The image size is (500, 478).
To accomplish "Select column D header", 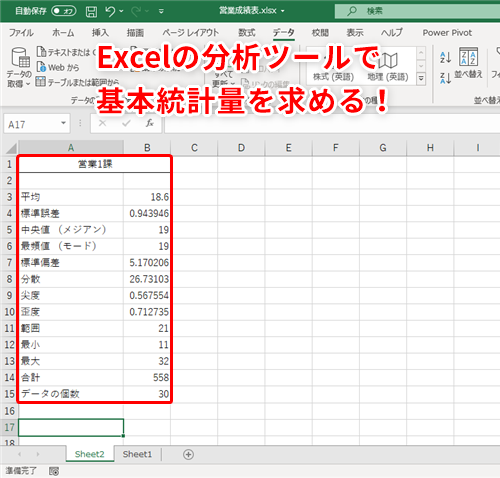I will [241, 148].
